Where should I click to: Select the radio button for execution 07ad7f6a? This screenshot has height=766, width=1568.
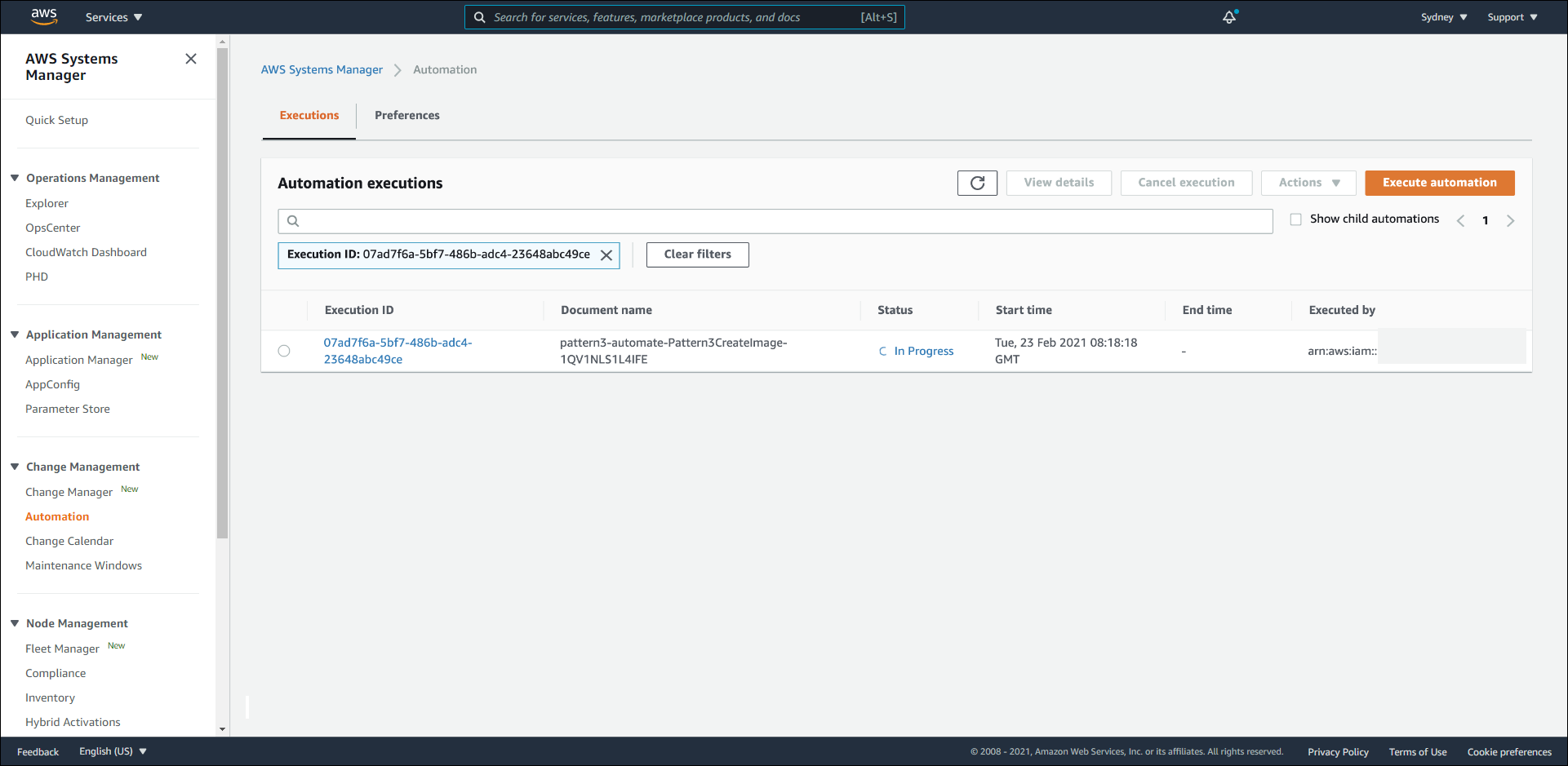coord(284,351)
